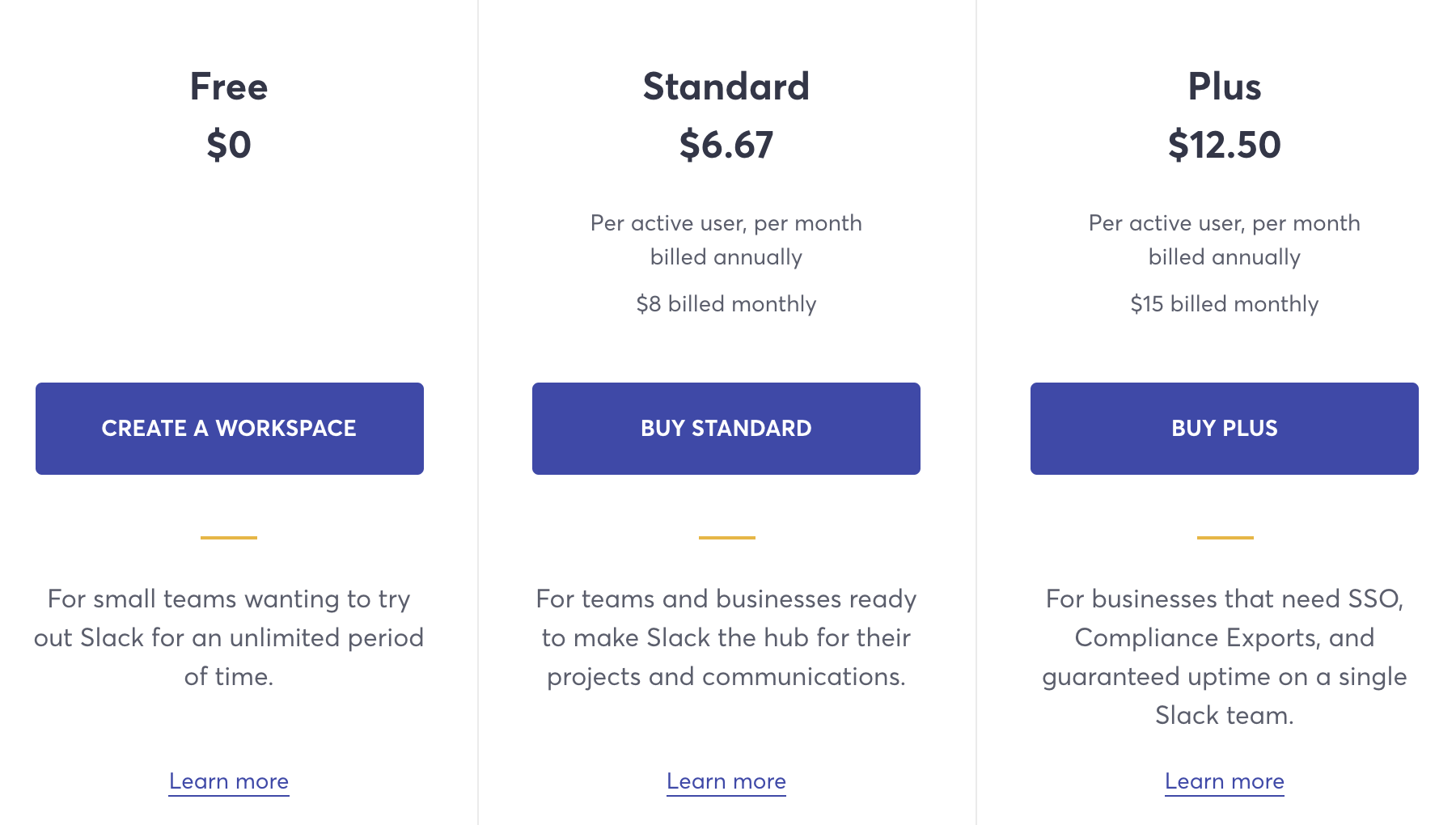Screen dimensions: 1456x825
Task: Select the Standard plan heading
Action: 726,87
